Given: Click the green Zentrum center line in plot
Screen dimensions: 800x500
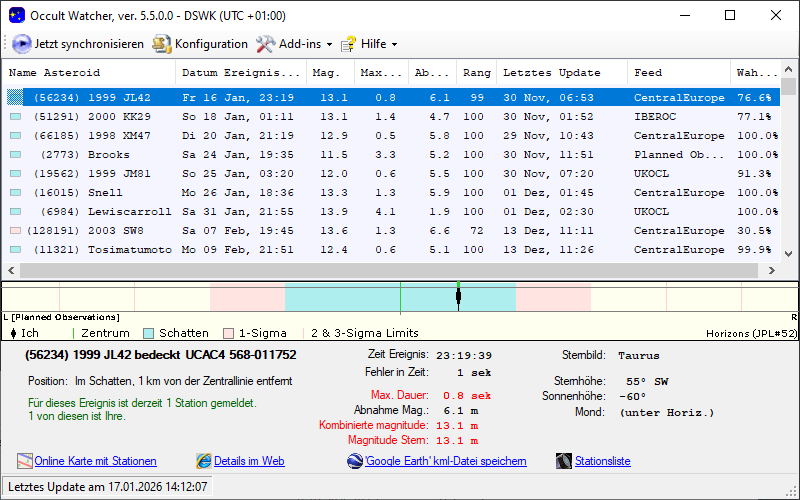Looking at the screenshot, I should point(401,296).
